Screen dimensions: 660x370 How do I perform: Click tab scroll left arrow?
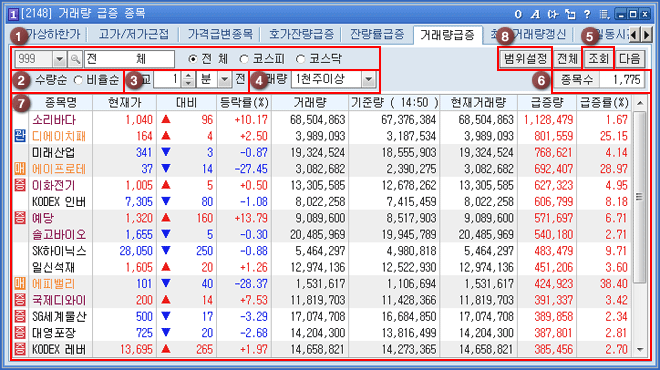pos(635,34)
